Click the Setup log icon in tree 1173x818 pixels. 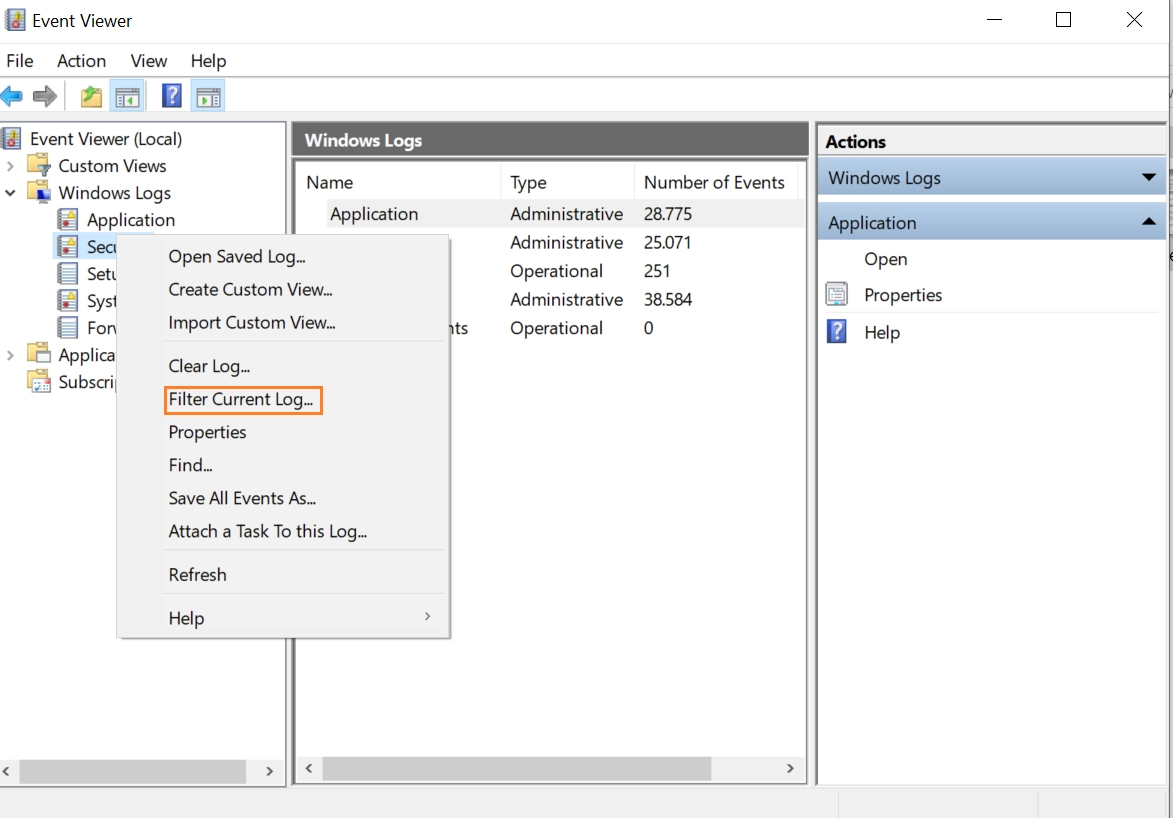(68, 273)
